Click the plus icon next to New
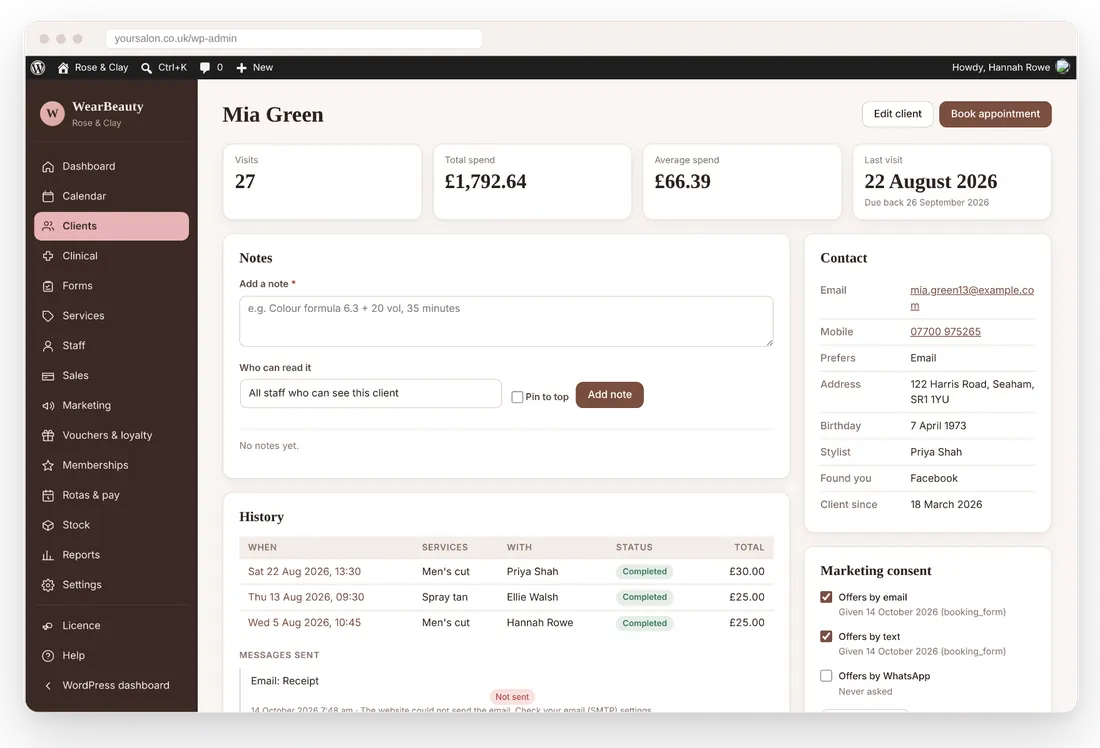 click(241, 68)
